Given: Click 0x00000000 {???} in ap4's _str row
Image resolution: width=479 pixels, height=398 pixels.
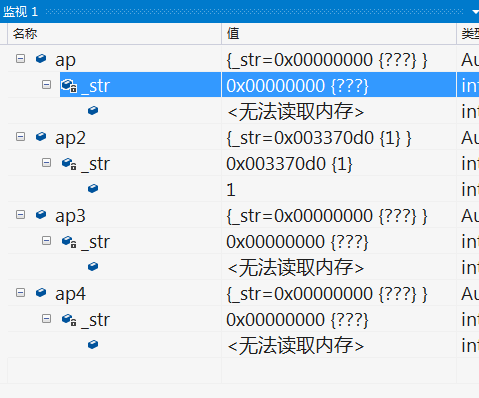Looking at the screenshot, I should [297, 320].
